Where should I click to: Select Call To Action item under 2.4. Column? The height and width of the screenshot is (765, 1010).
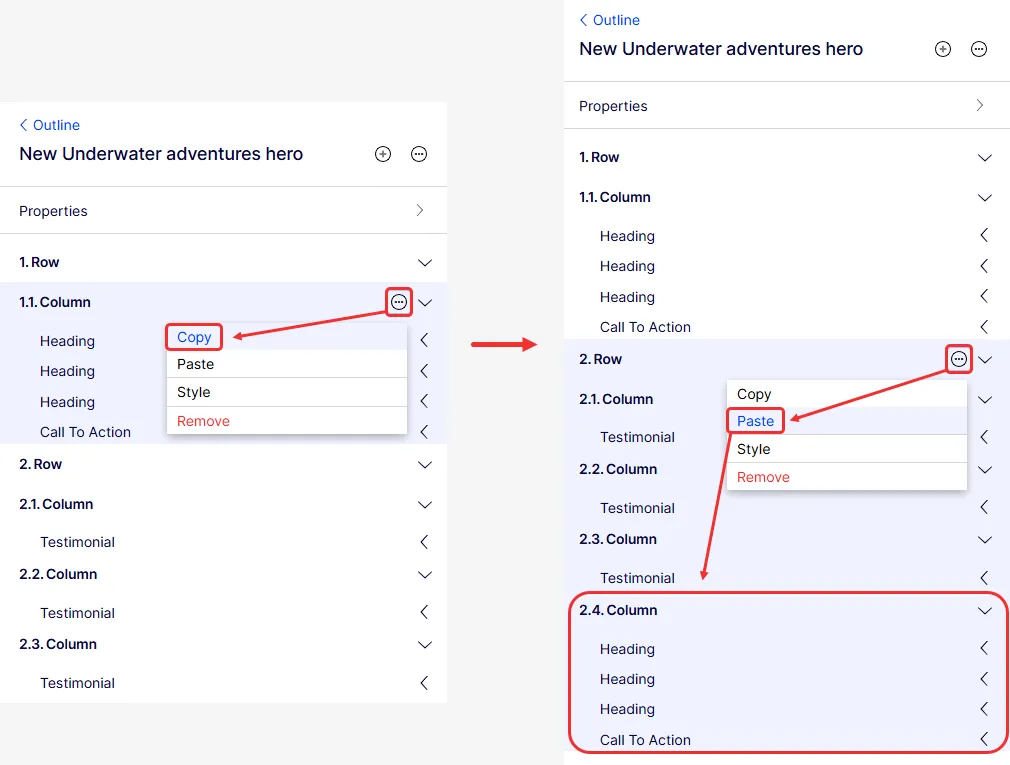pos(645,740)
